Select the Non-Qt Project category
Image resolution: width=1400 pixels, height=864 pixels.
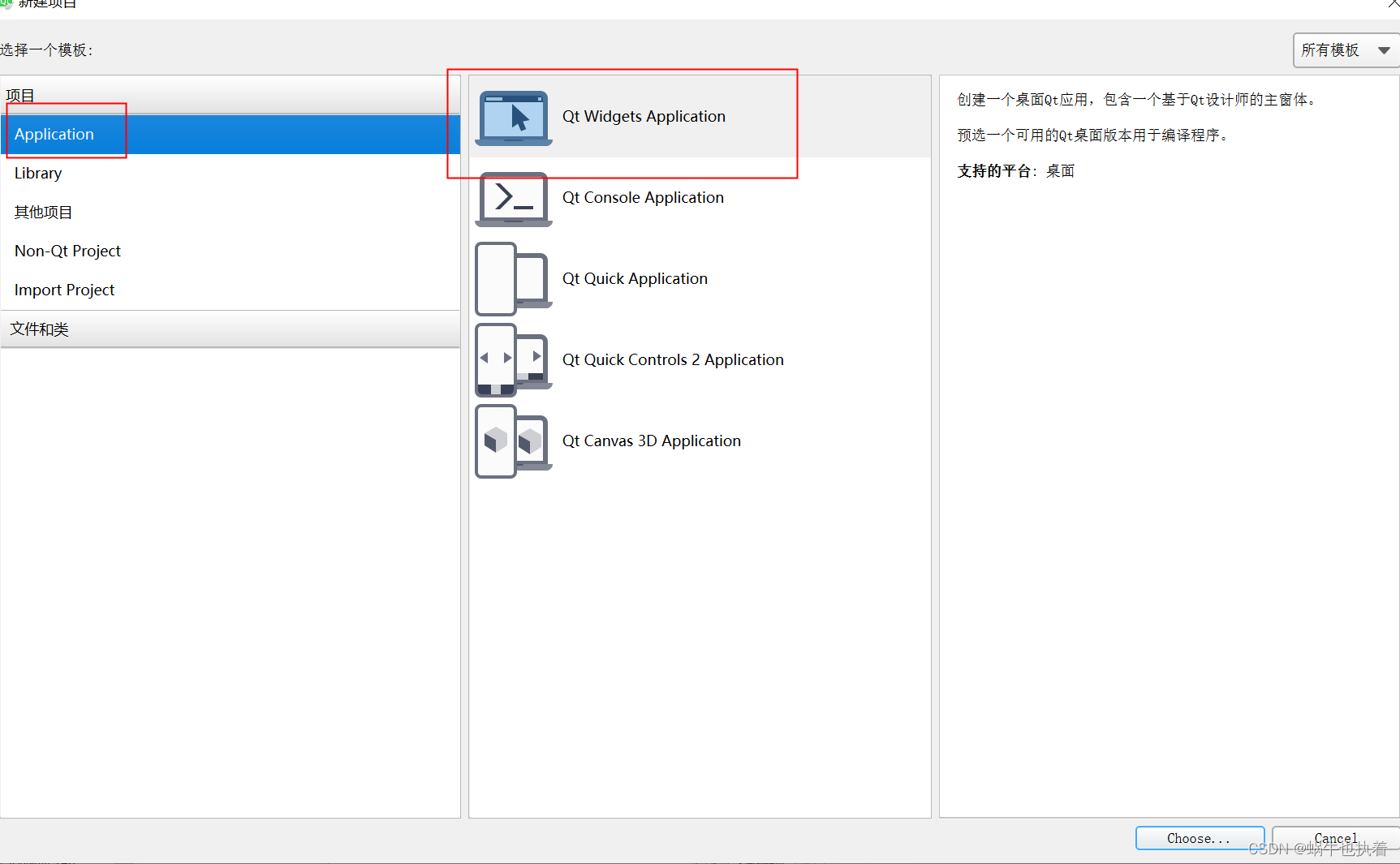tap(230, 251)
